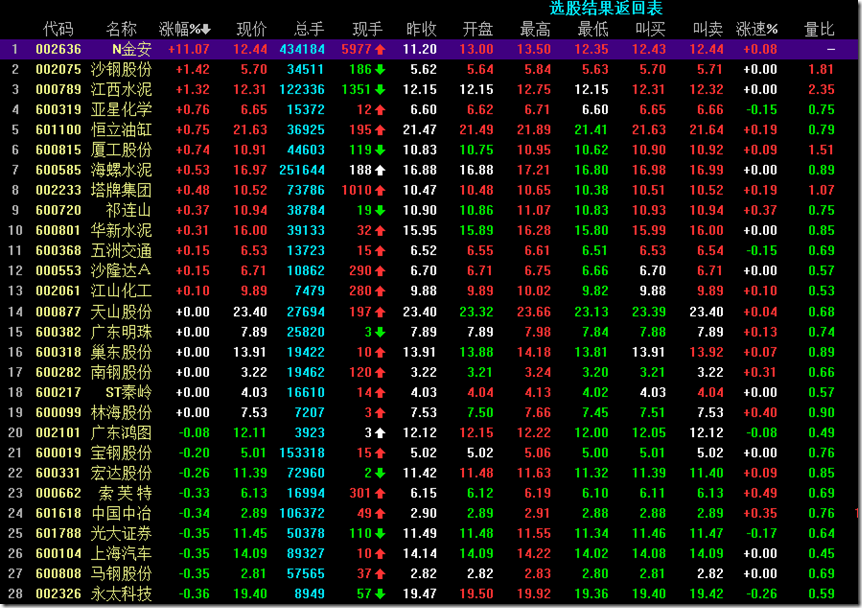
Task: Sort by the 总手 column header
Action: tap(309, 29)
